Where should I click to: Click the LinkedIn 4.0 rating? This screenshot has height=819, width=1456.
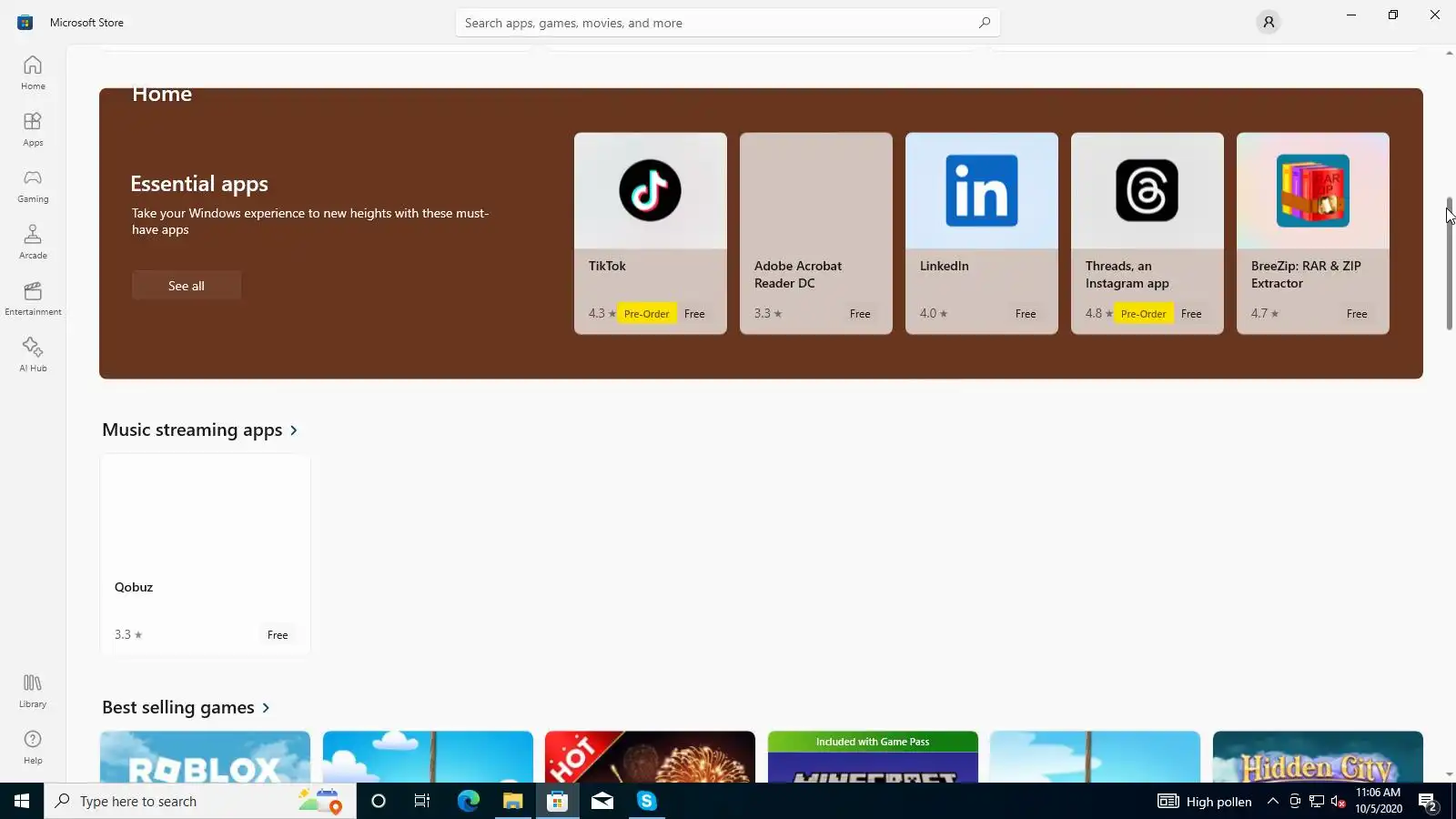tap(933, 313)
